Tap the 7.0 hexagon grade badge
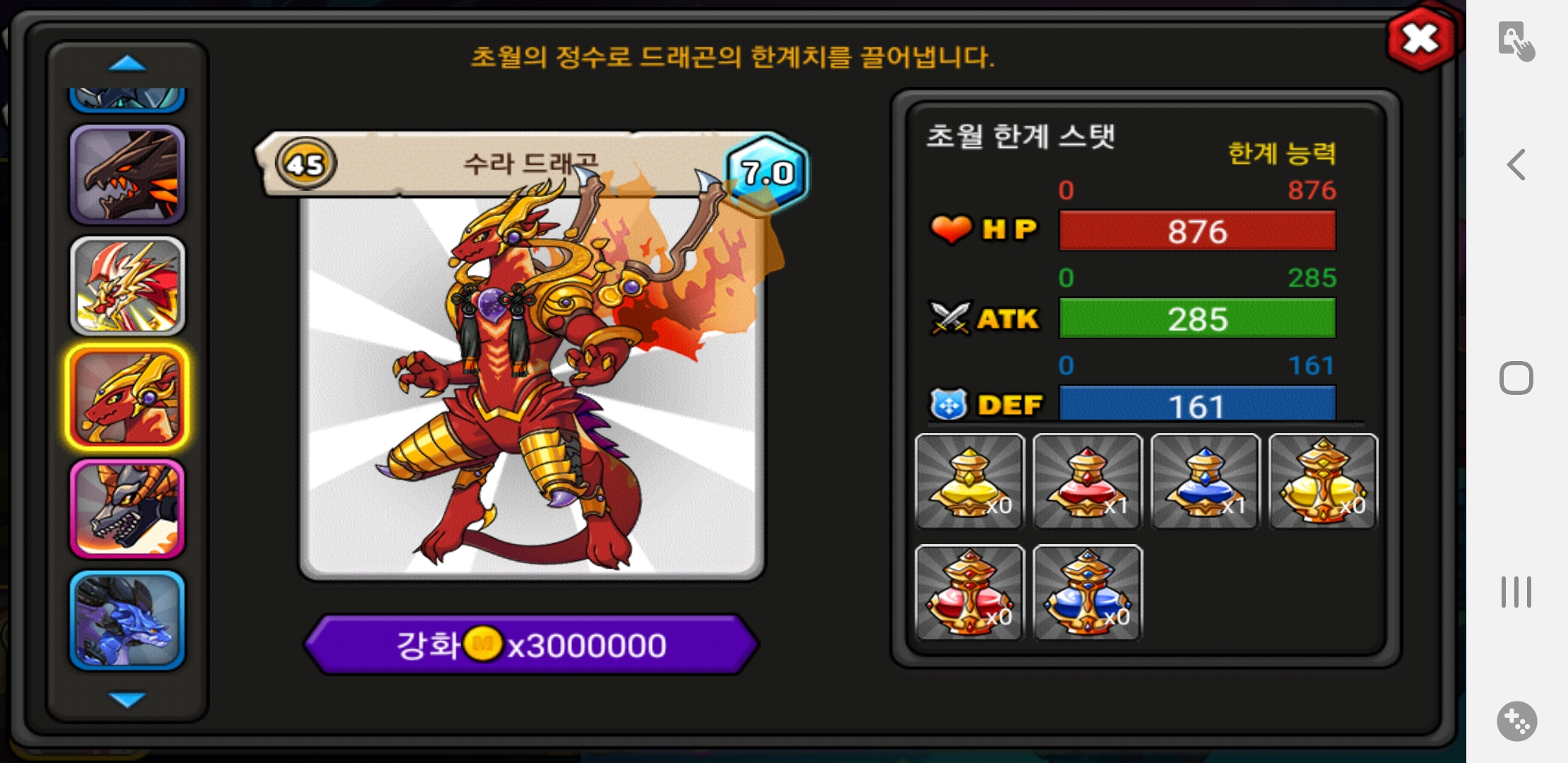The height and width of the screenshot is (763, 1568). 767,172
